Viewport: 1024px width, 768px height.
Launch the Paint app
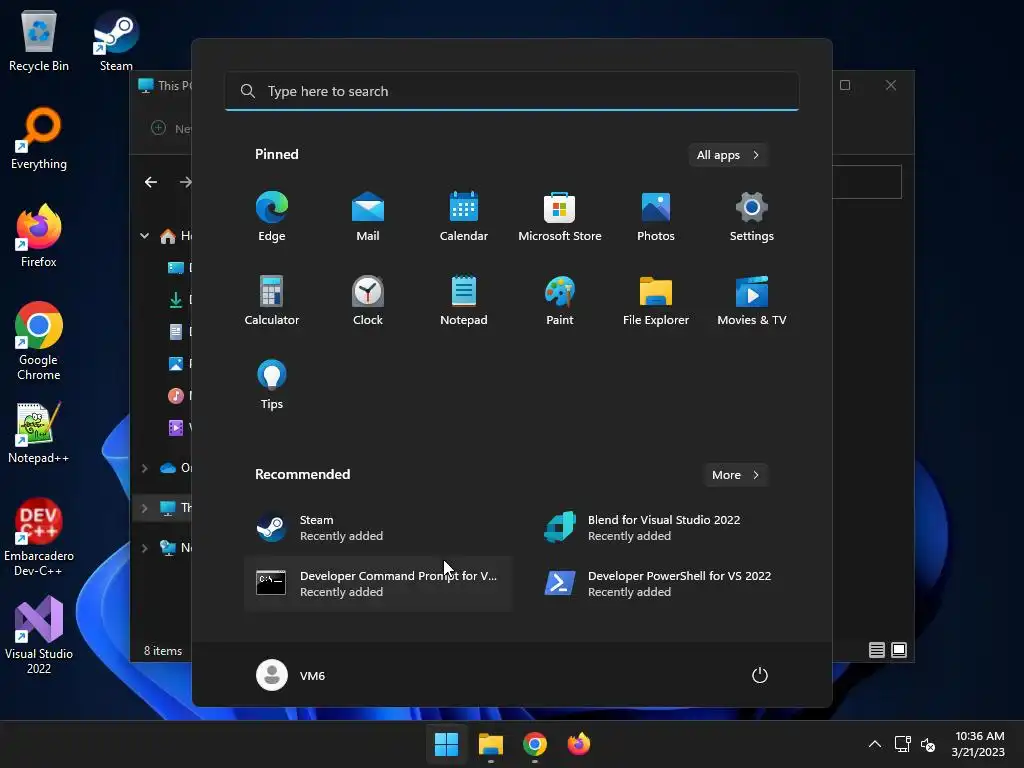[560, 300]
